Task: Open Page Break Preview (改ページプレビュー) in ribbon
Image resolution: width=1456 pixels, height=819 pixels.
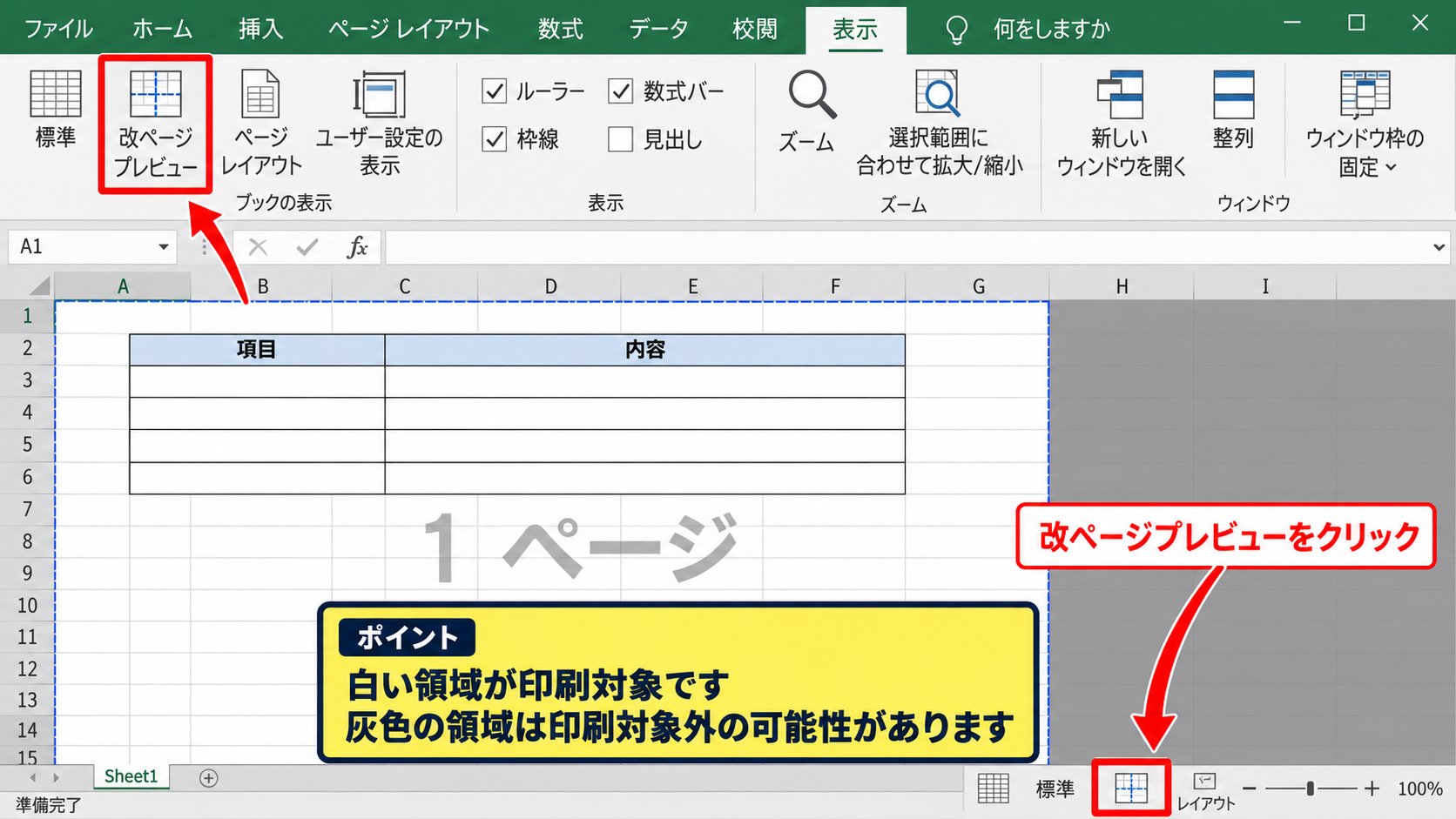Action: [155, 124]
